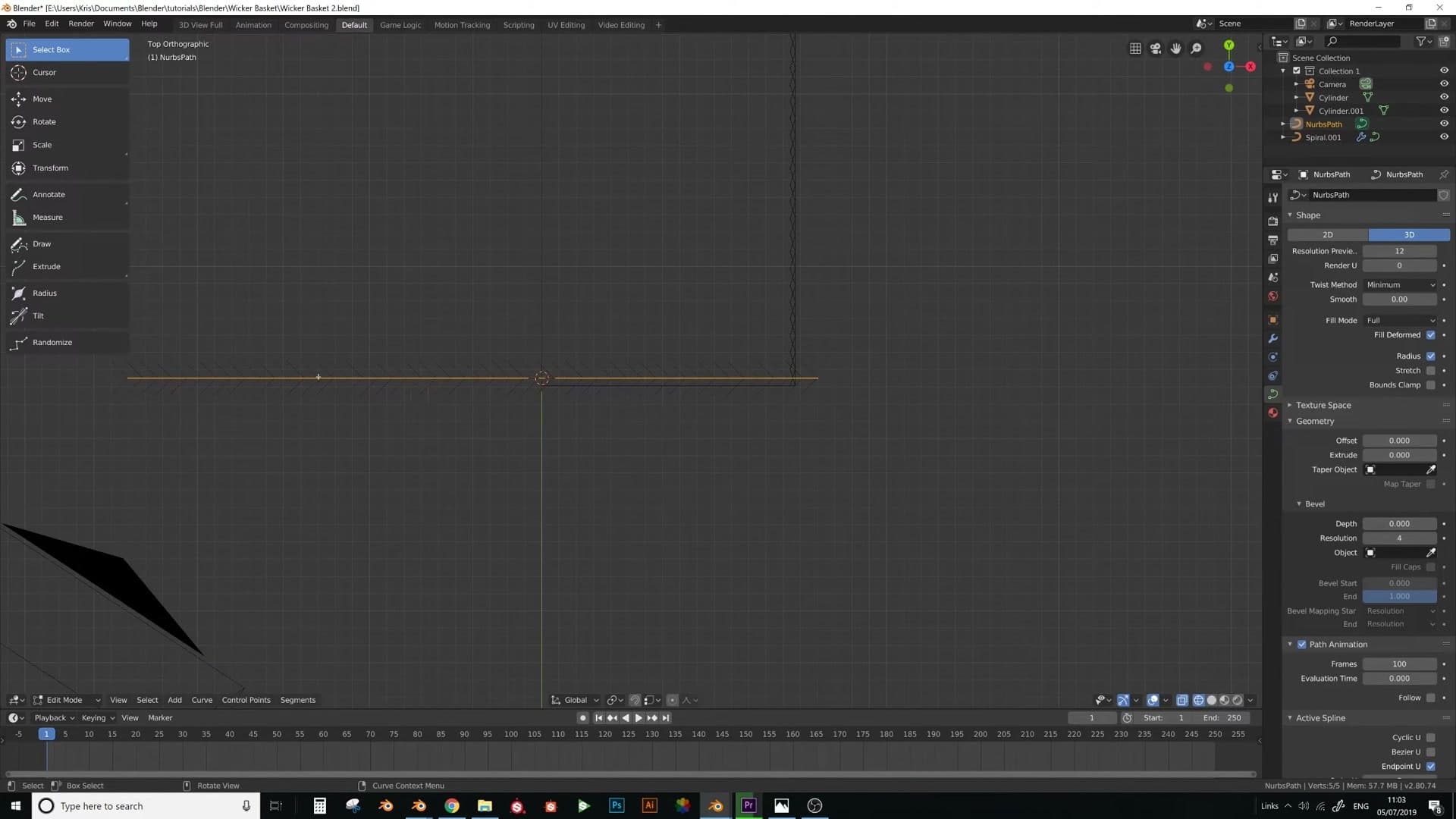Click the Bevel Depth value field
The image size is (1456, 819).
pyautogui.click(x=1400, y=524)
